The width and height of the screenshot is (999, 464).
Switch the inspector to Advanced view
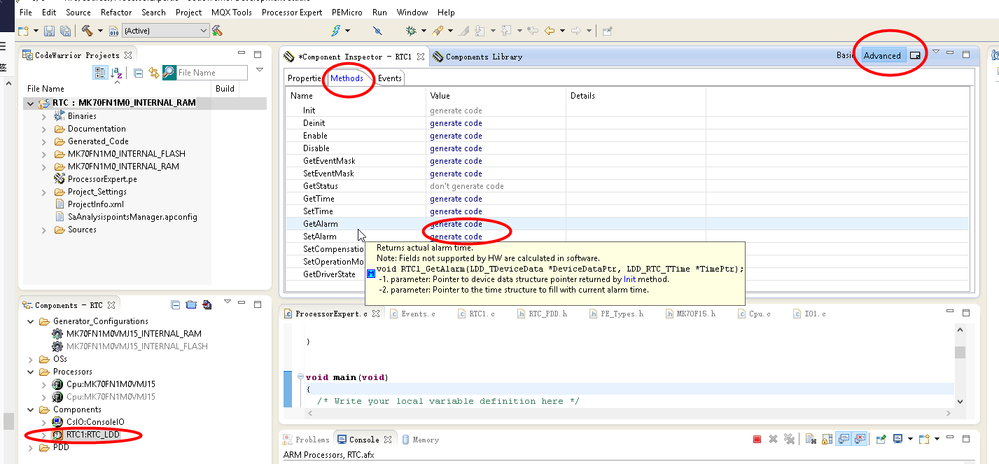point(882,56)
